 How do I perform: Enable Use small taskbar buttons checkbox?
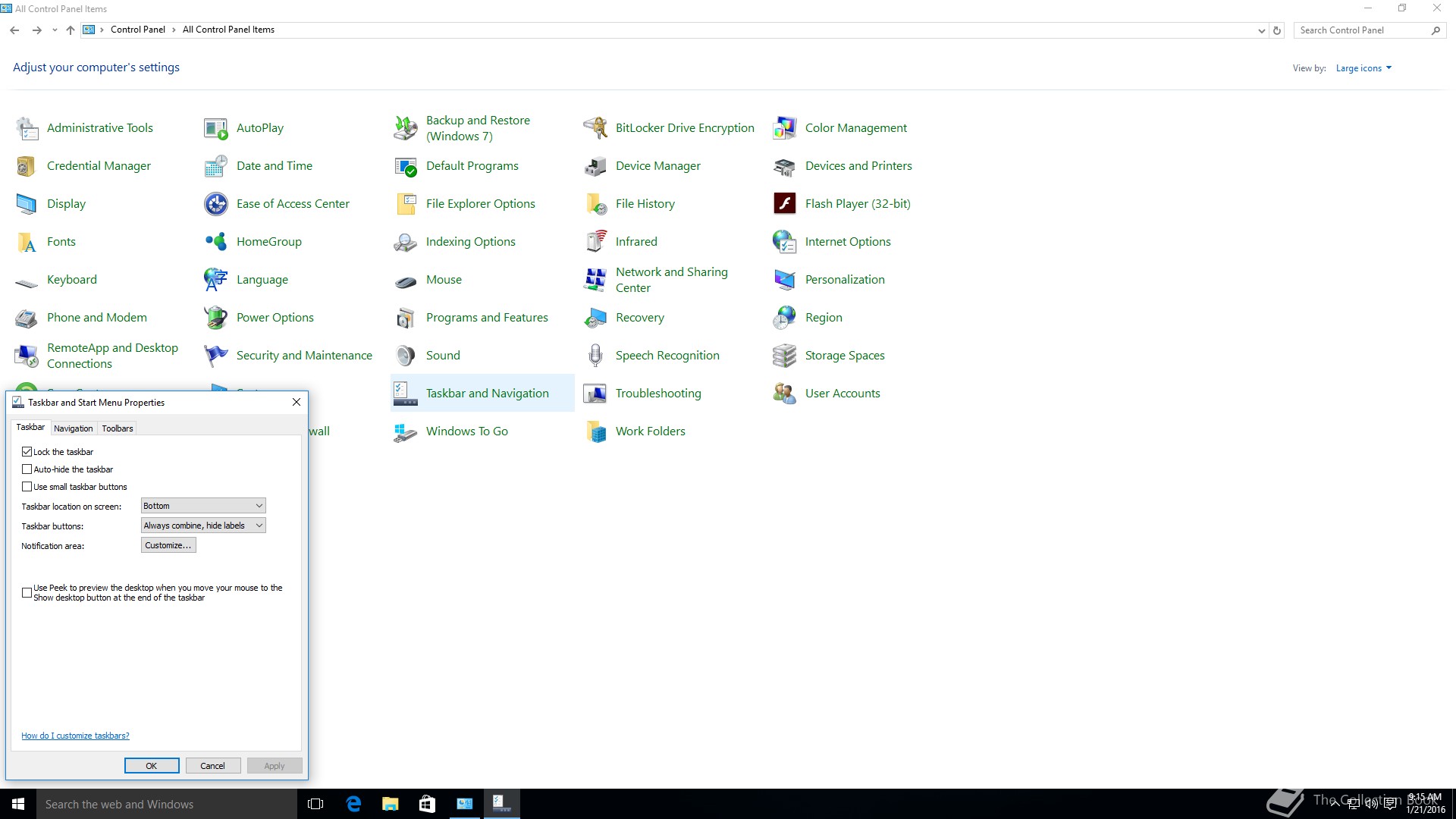click(x=27, y=487)
